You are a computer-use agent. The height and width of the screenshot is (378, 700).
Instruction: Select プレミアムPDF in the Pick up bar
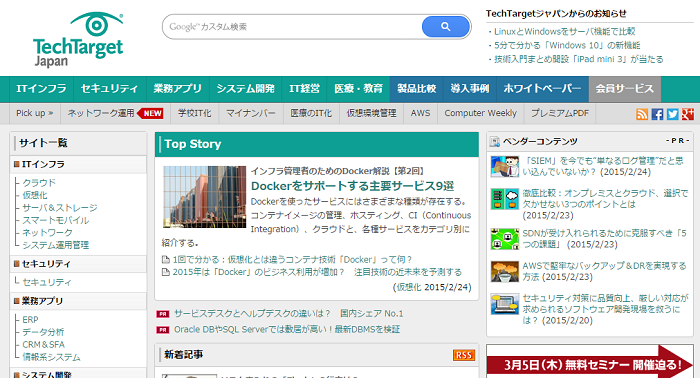560,113
